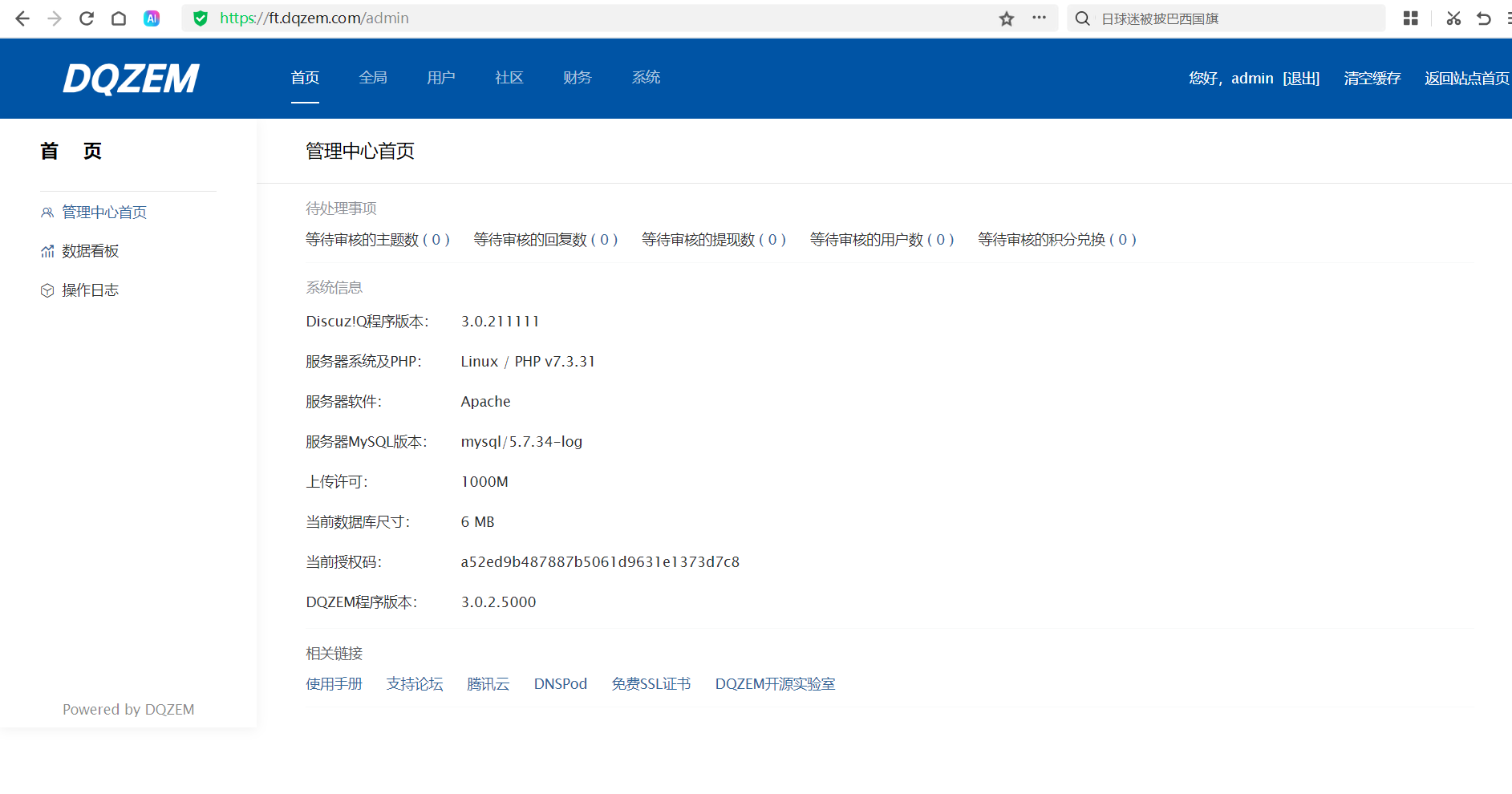Click the 管理中心首页 sidebar user icon
Image resolution: width=1512 pixels, height=794 pixels.
(47, 213)
